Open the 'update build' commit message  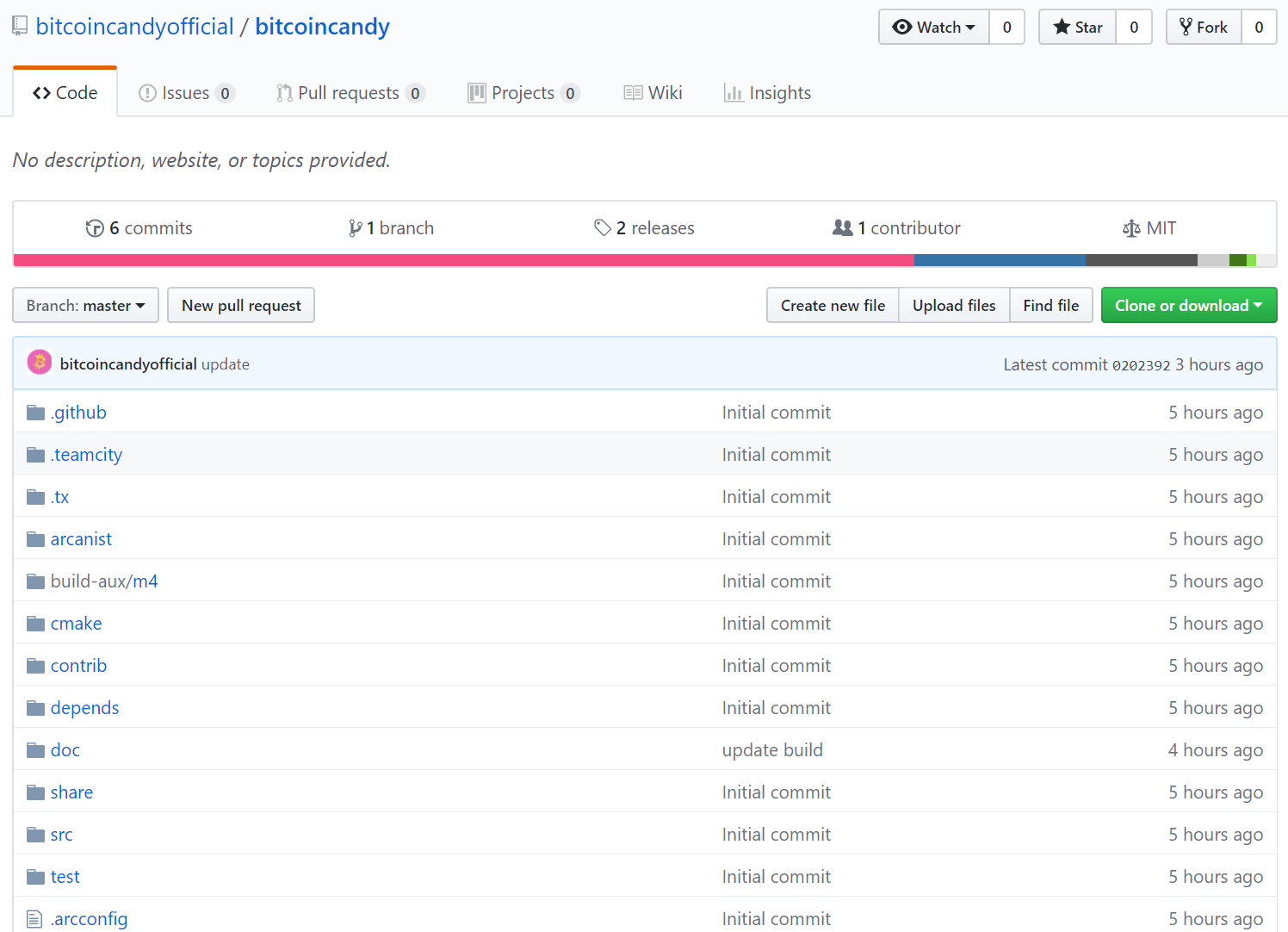click(x=772, y=750)
